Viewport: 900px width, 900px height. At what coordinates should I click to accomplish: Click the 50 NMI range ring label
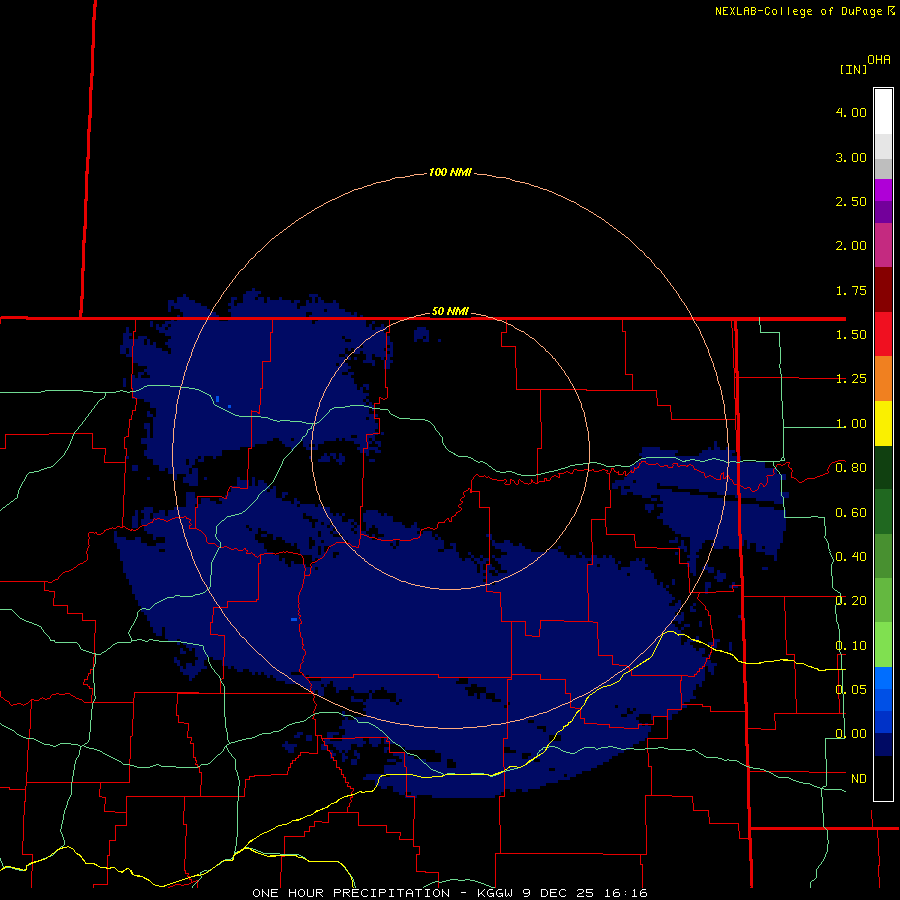(450, 311)
